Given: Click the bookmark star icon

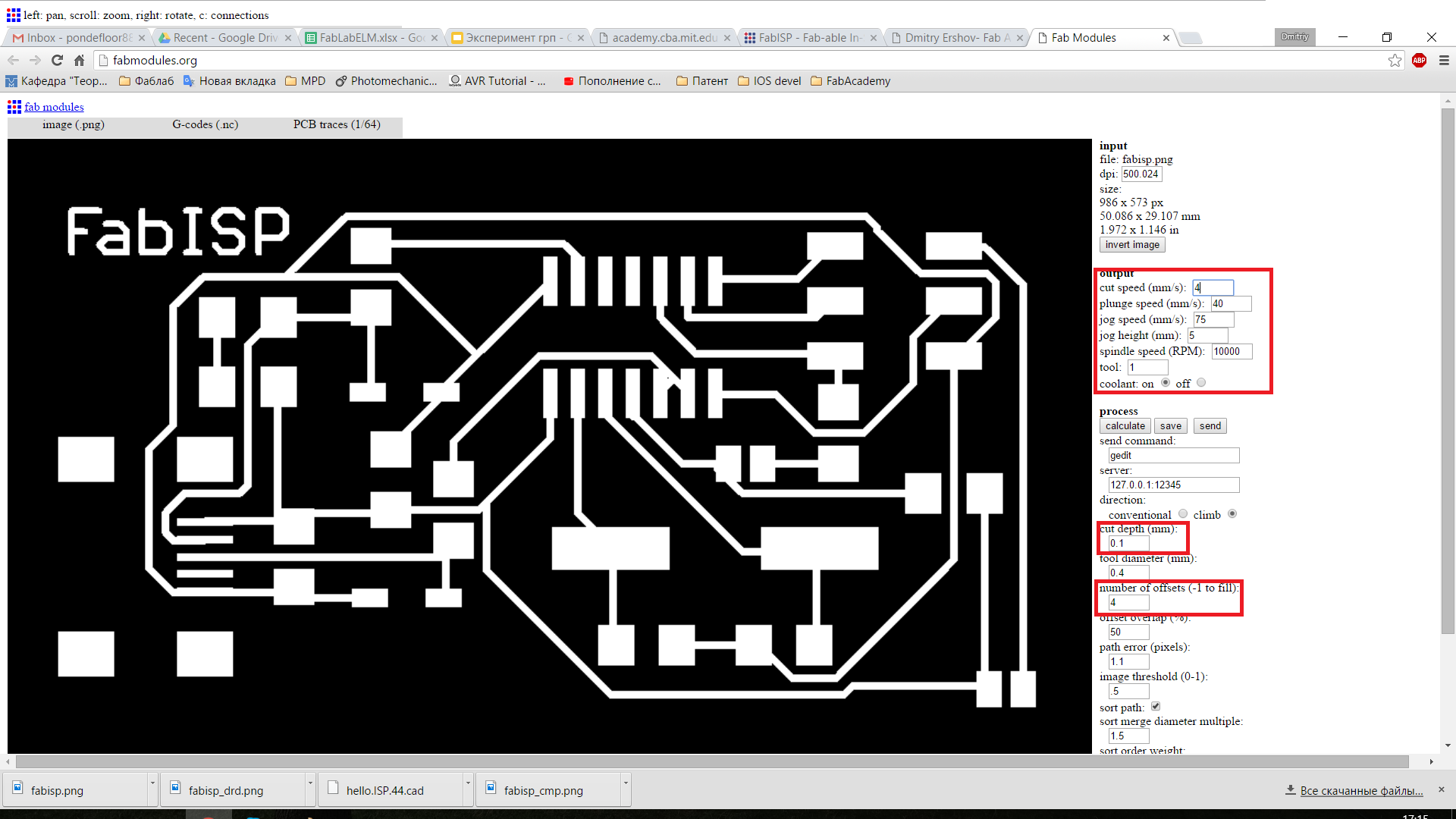Looking at the screenshot, I should click(x=1395, y=60).
